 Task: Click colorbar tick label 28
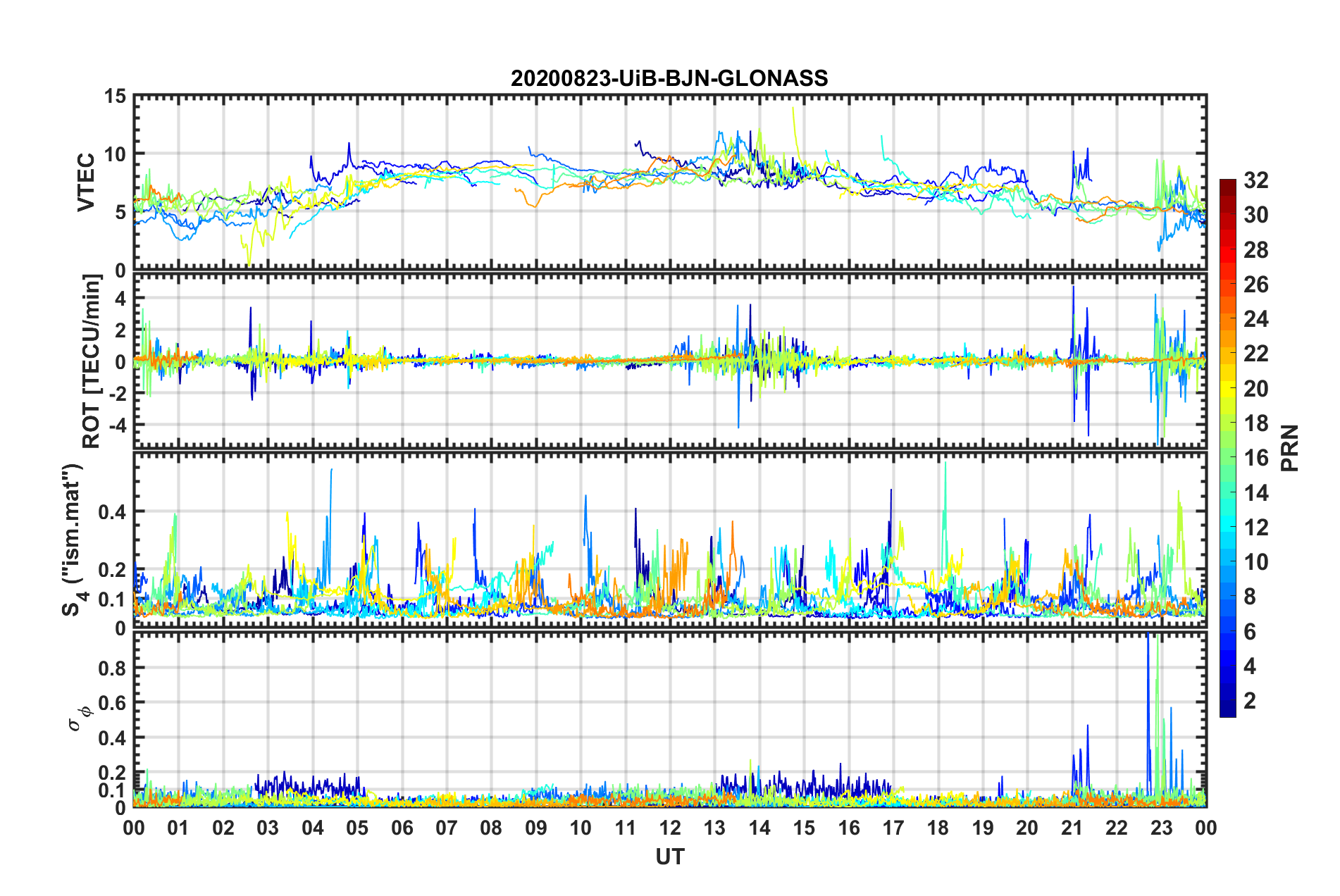tap(1255, 250)
